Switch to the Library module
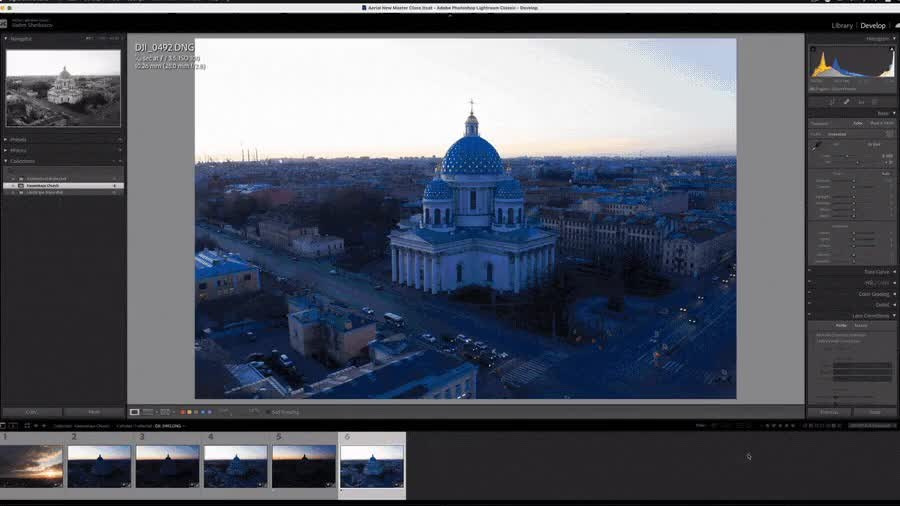The width and height of the screenshot is (900, 506). [x=842, y=25]
